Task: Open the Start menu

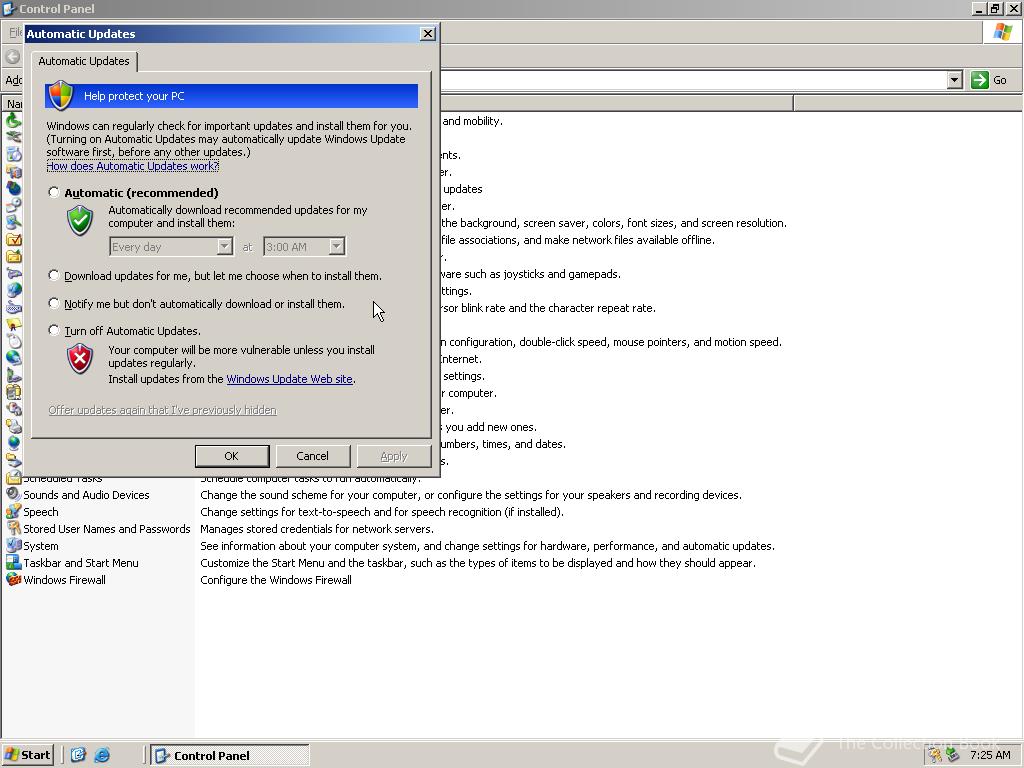Action: (27, 755)
